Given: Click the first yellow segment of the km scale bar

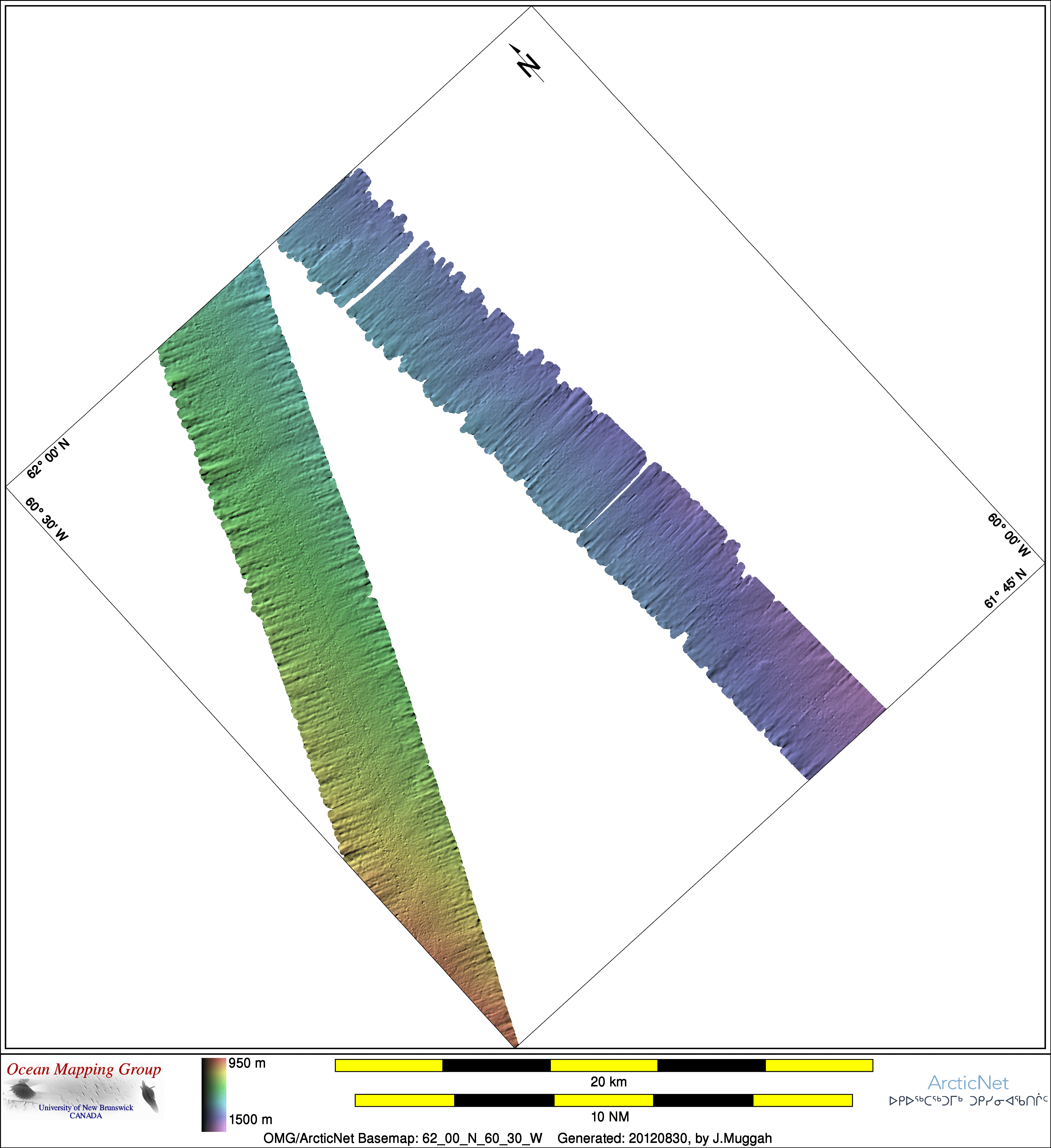Looking at the screenshot, I should pos(389,1065).
